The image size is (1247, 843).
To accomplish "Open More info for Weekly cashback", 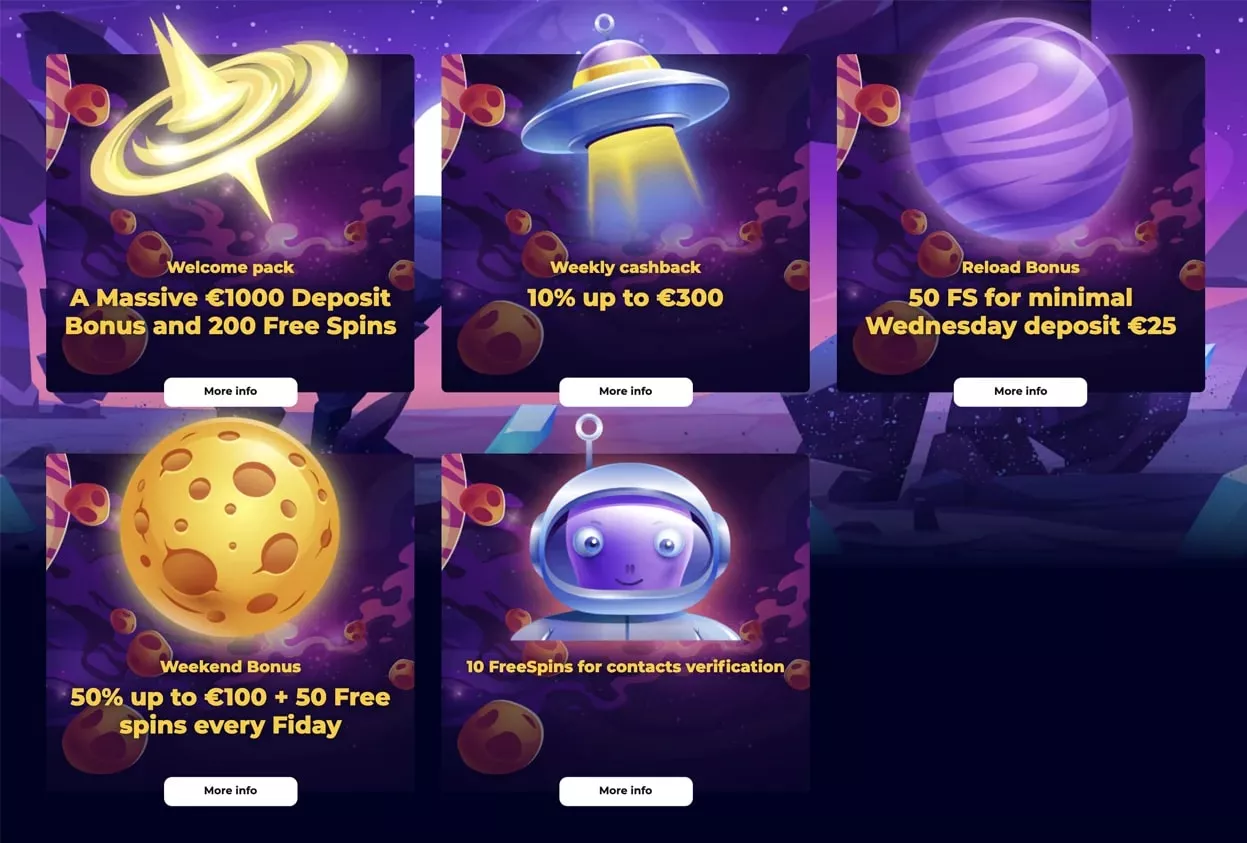I will (x=625, y=392).
